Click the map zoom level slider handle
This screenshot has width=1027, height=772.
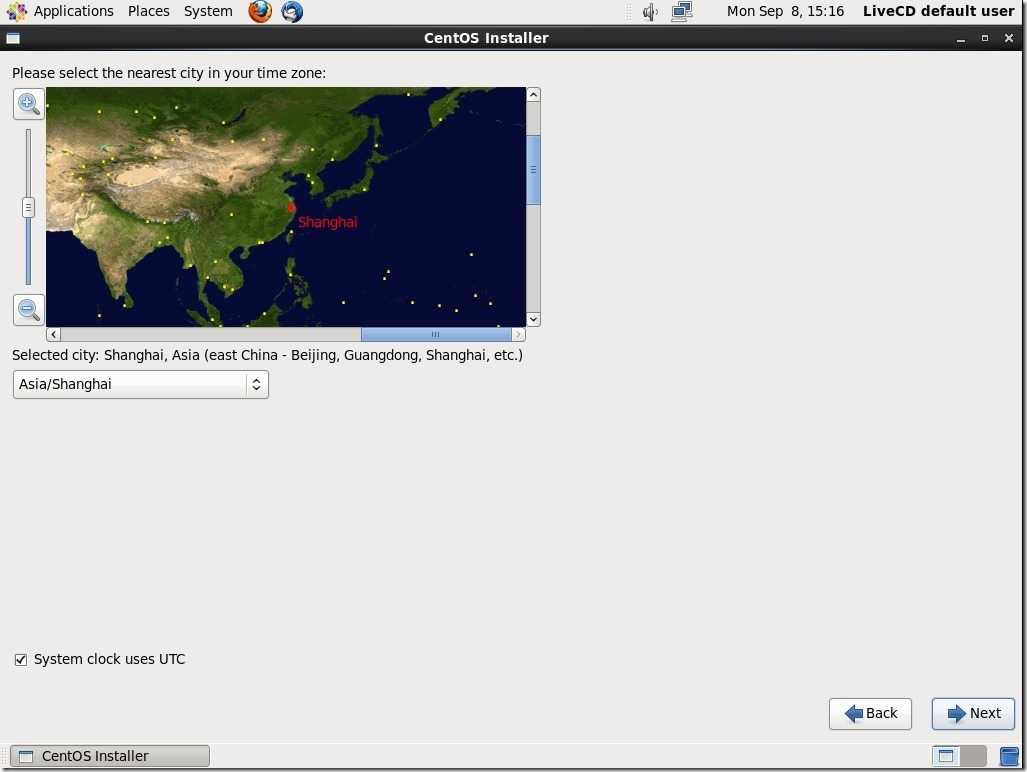28,208
